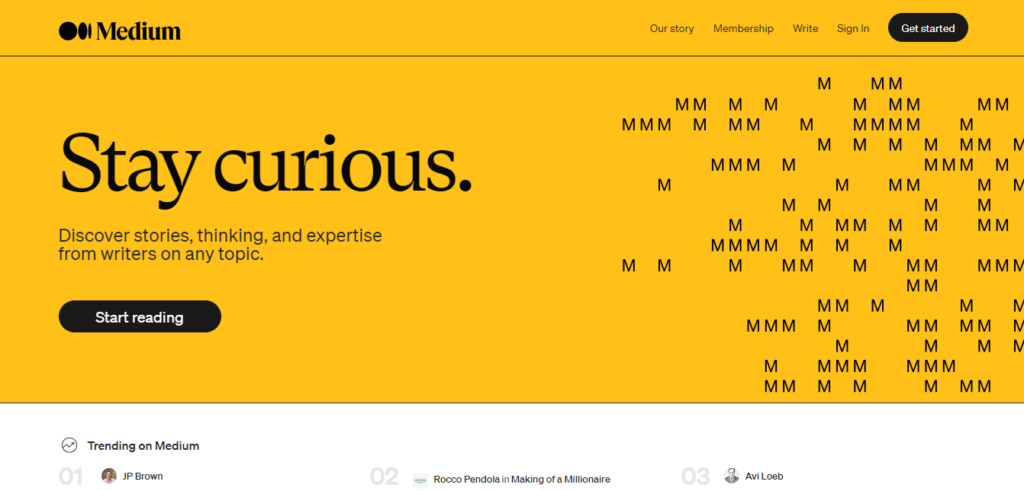Open the Write link
The image size is (1024, 491).
[x=805, y=29]
